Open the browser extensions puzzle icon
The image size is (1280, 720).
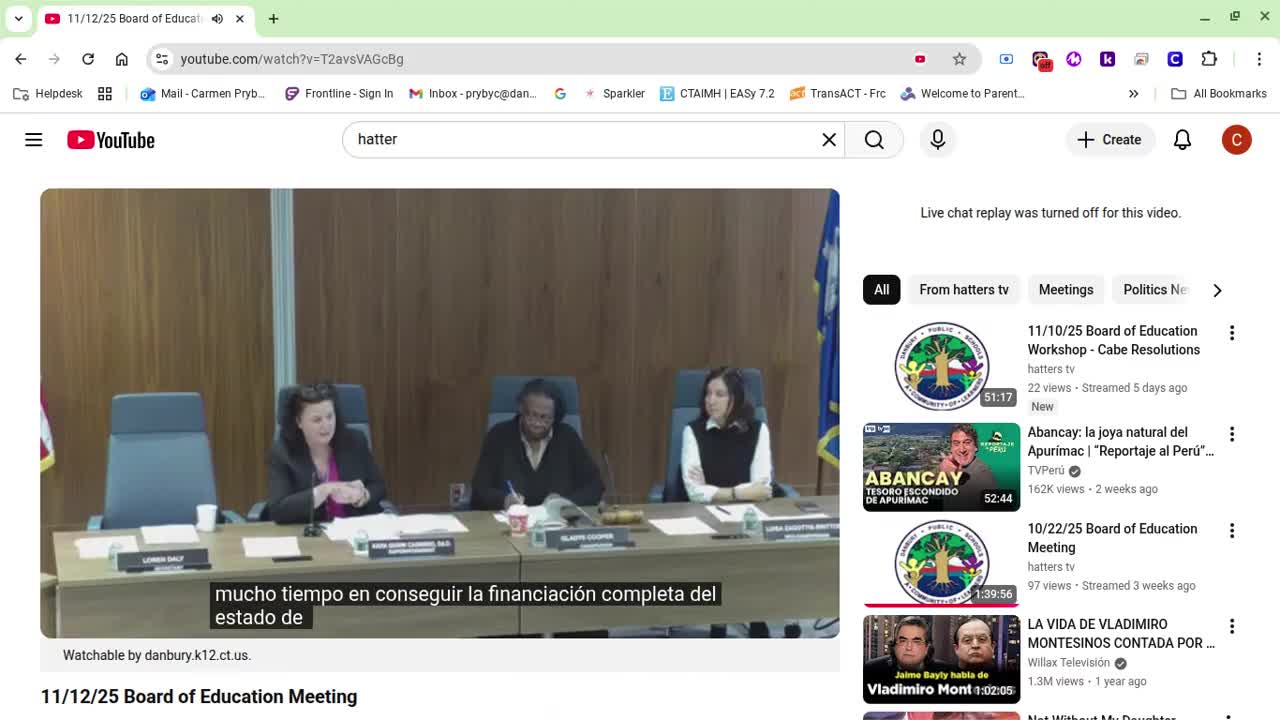pyautogui.click(x=1209, y=59)
